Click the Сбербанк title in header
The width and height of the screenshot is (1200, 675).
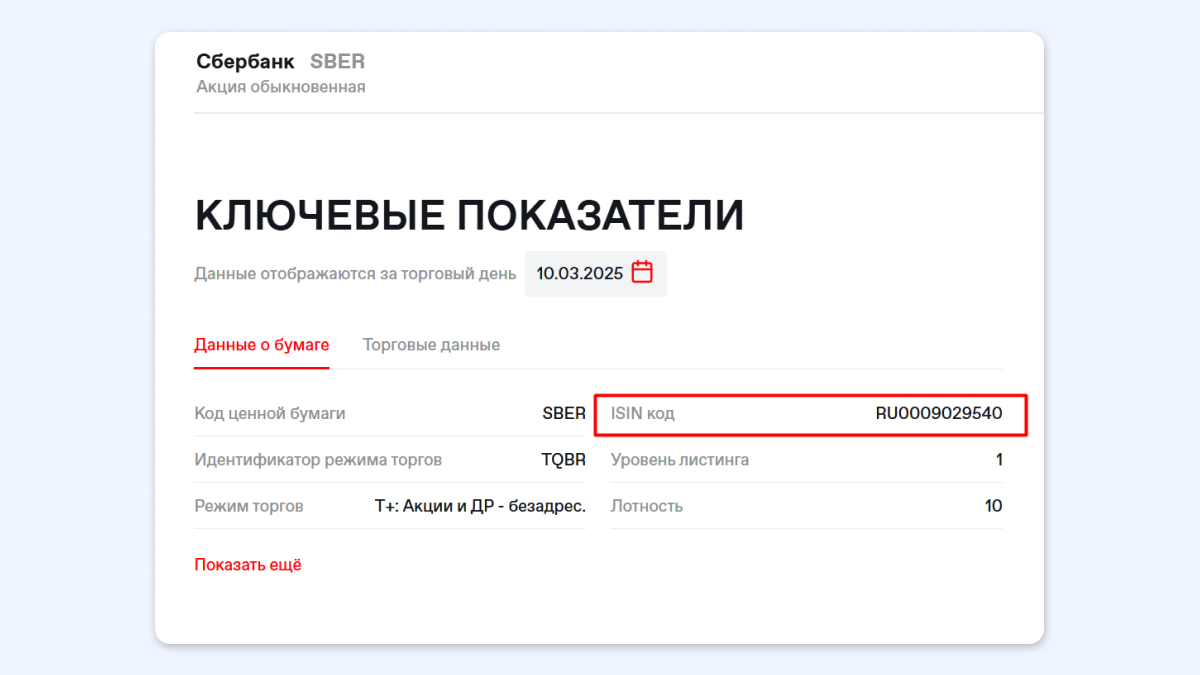pyautogui.click(x=246, y=62)
